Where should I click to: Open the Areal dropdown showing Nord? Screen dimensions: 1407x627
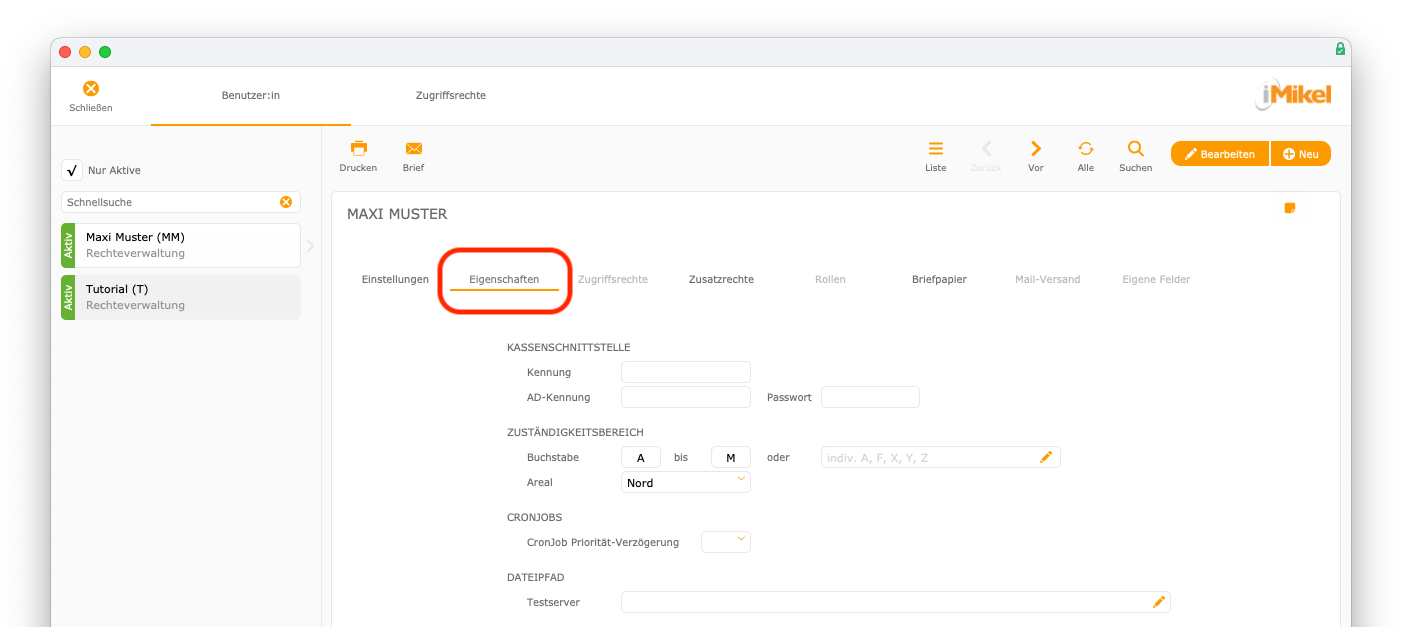[x=686, y=483]
